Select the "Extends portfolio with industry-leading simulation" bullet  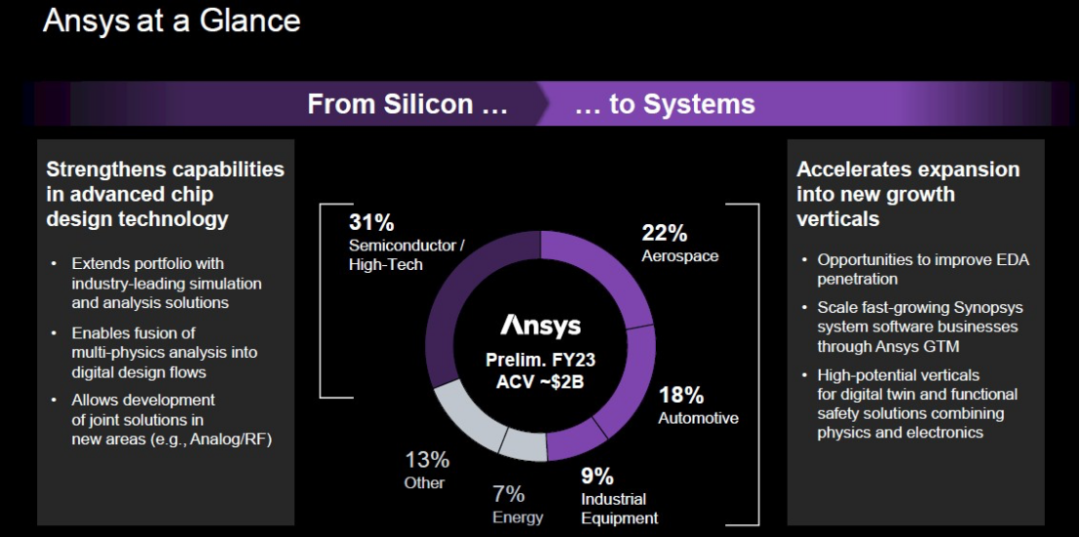(x=166, y=283)
